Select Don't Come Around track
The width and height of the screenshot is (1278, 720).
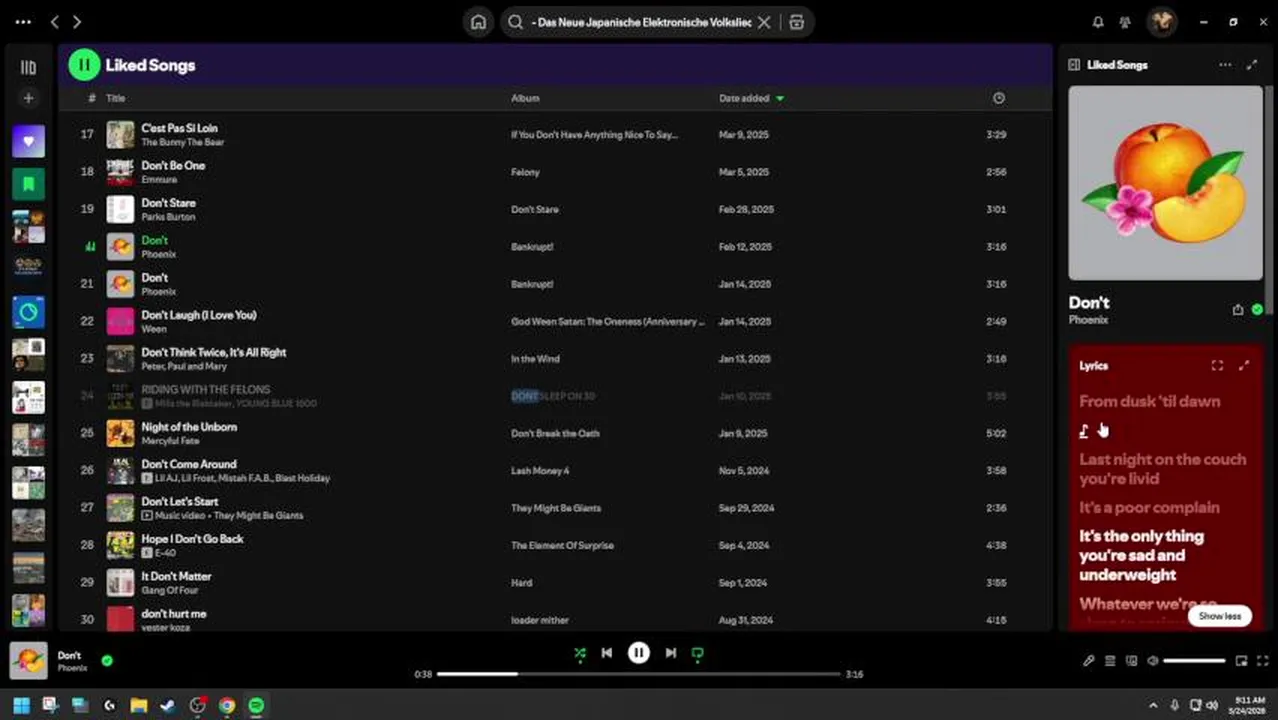pos(189,464)
